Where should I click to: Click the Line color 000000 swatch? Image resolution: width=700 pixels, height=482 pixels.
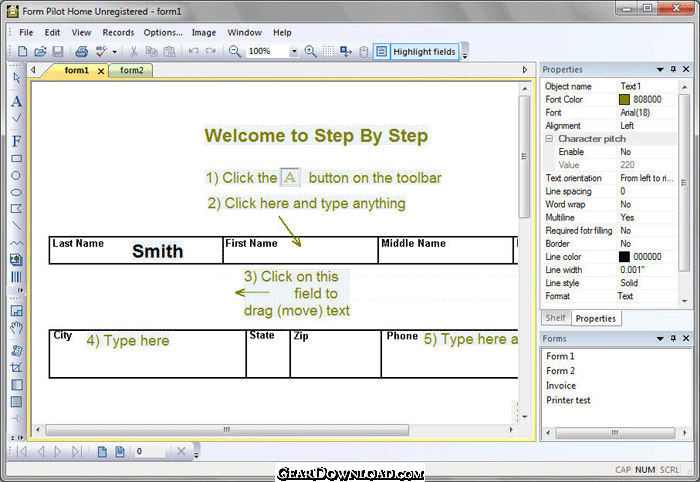[x=624, y=257]
